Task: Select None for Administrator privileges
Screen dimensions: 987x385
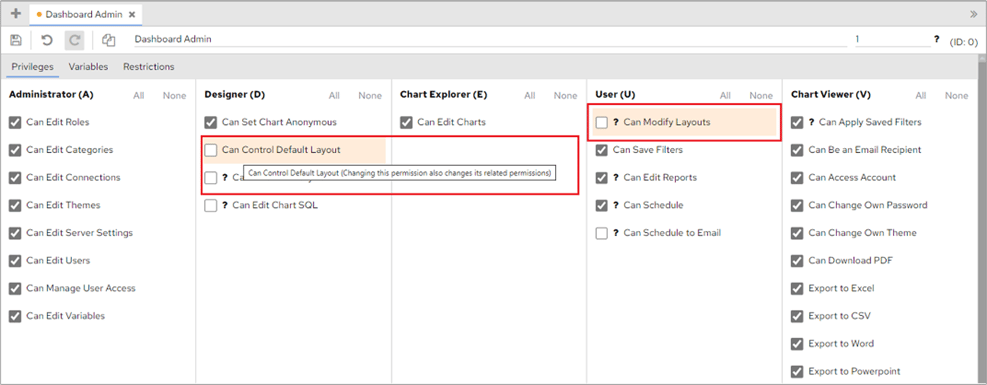Action: pyautogui.click(x=174, y=96)
